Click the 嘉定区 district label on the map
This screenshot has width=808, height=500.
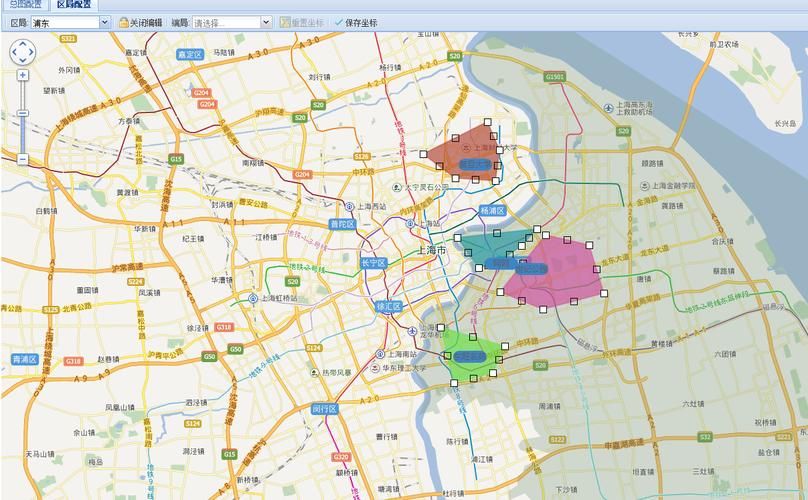point(189,55)
